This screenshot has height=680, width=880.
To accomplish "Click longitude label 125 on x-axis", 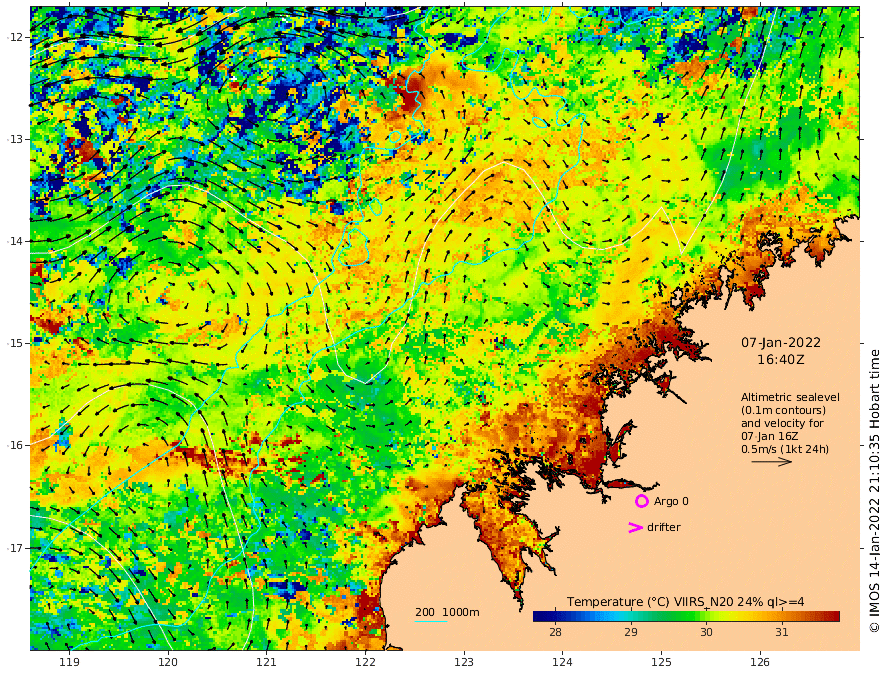I will (x=661, y=662).
